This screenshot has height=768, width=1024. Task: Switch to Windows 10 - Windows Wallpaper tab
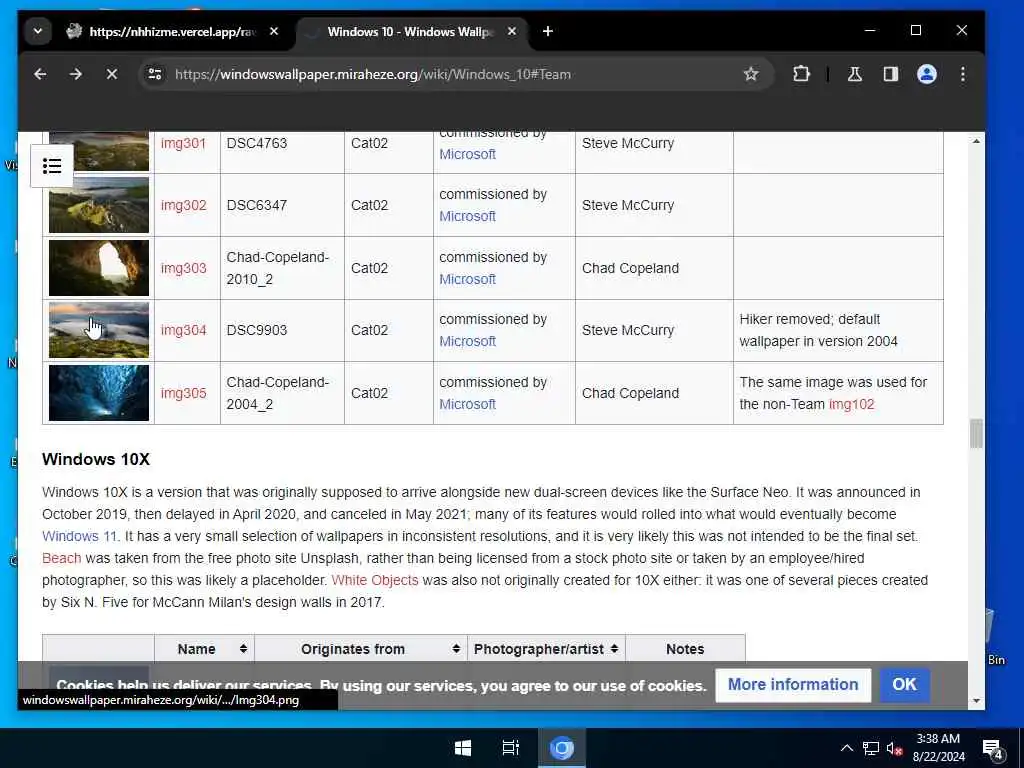[x=408, y=31]
